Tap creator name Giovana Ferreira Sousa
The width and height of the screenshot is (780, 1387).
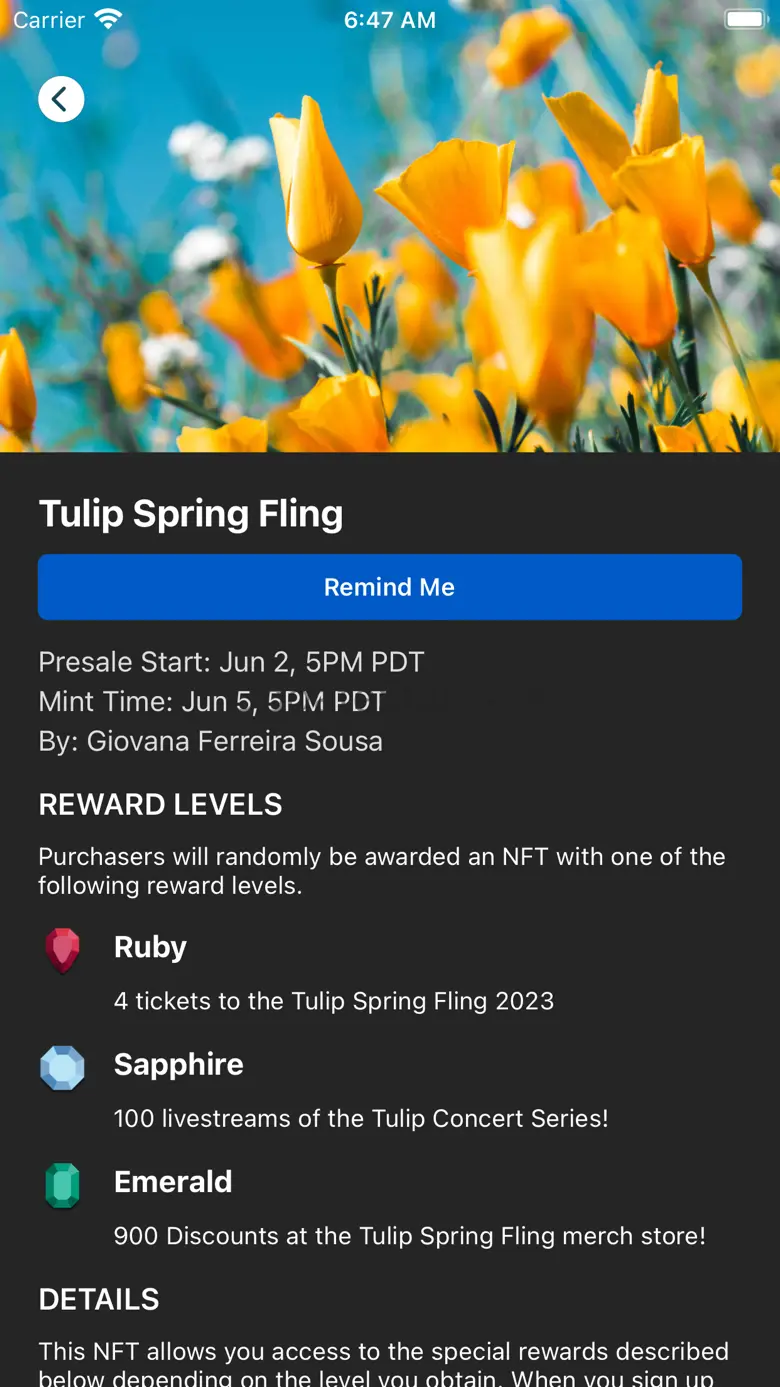pos(234,741)
